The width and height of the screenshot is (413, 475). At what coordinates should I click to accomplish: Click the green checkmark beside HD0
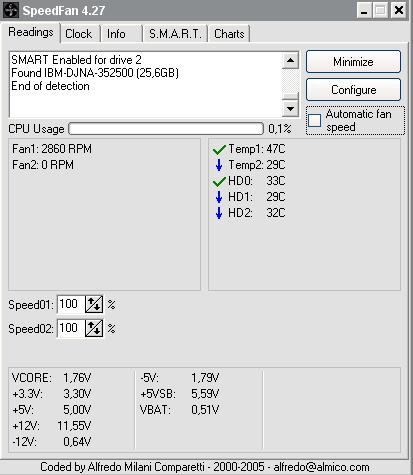click(219, 181)
